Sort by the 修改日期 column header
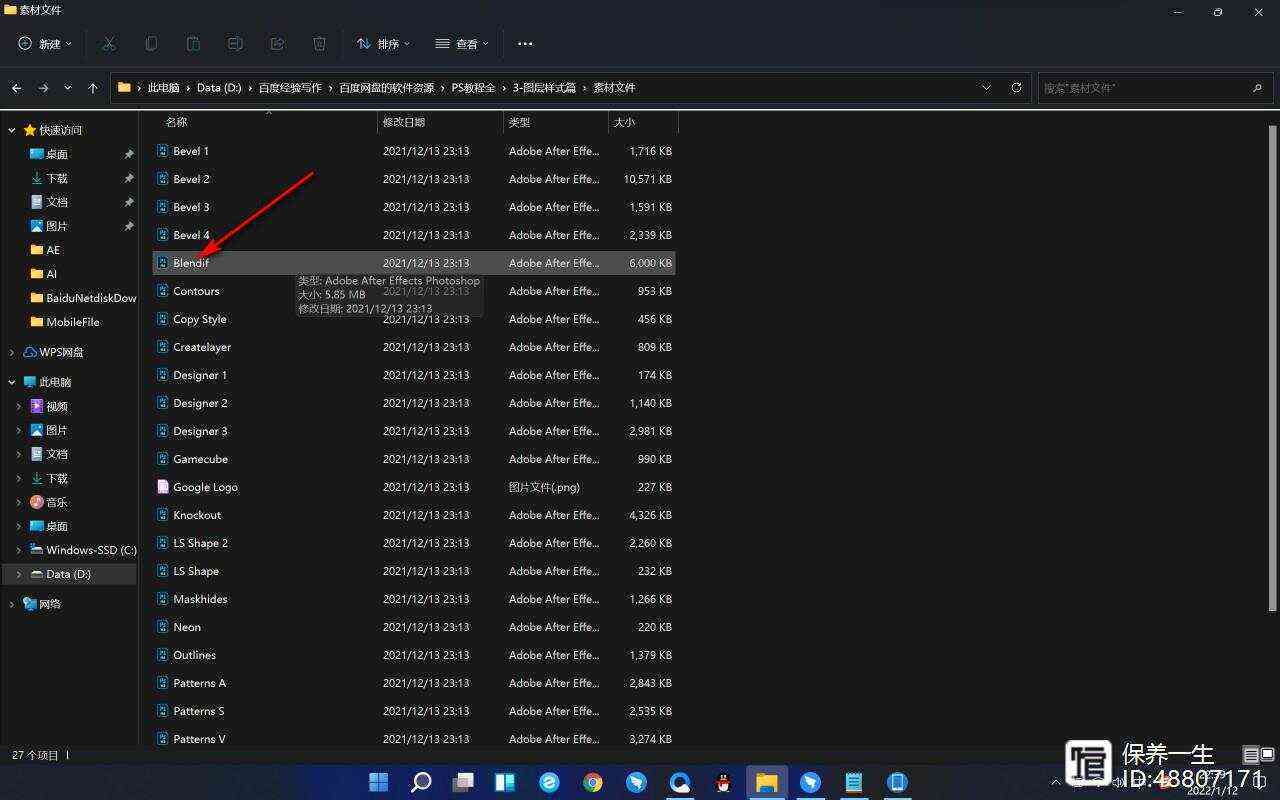The width and height of the screenshot is (1280, 800). point(404,122)
